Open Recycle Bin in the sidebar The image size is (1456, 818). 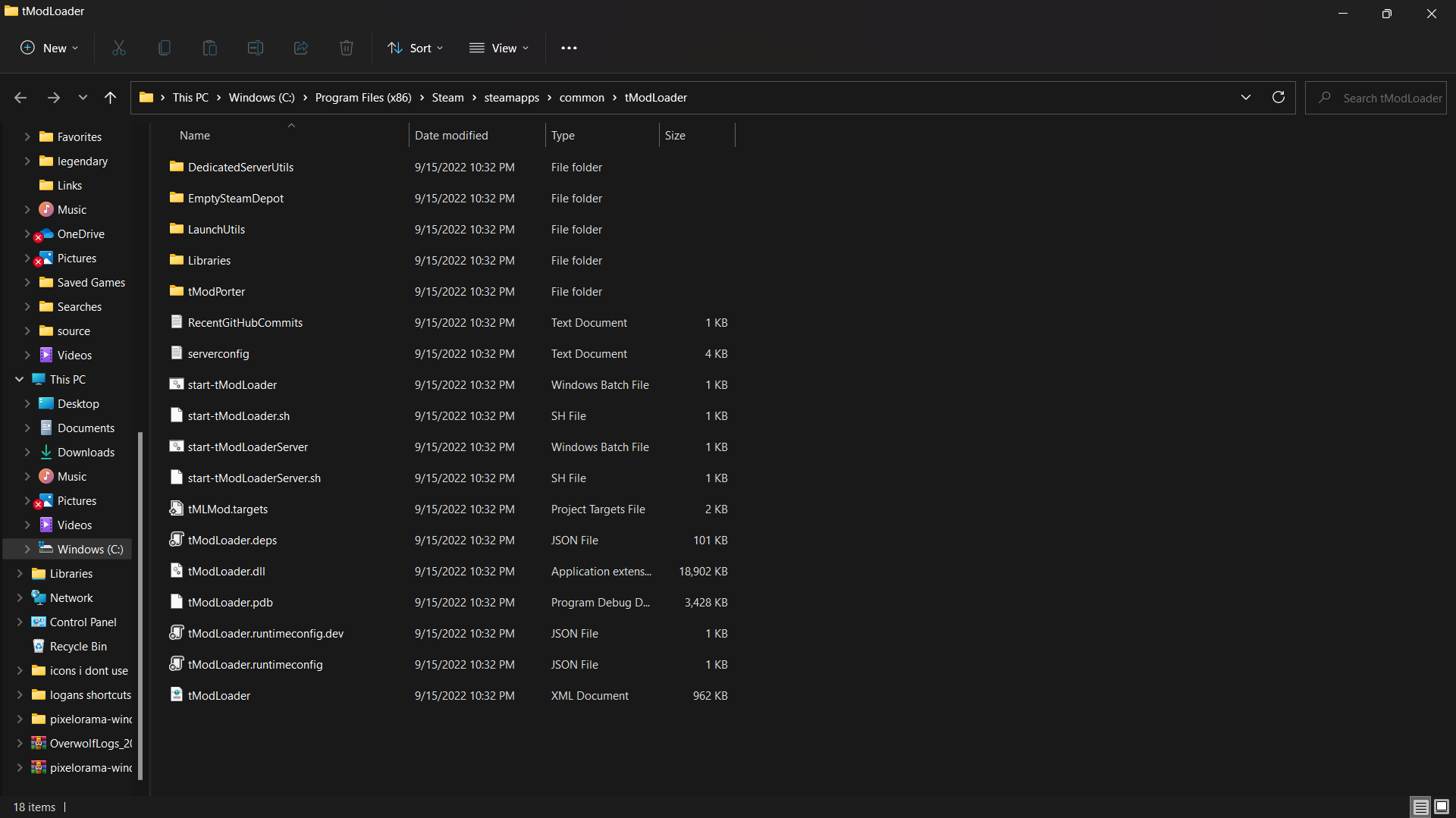tap(78, 647)
